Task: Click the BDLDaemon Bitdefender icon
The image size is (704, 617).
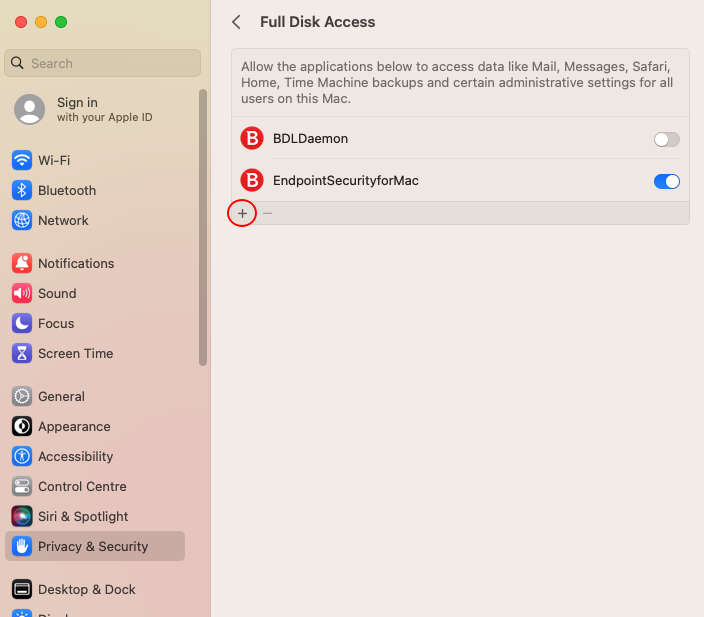Action: (252, 138)
